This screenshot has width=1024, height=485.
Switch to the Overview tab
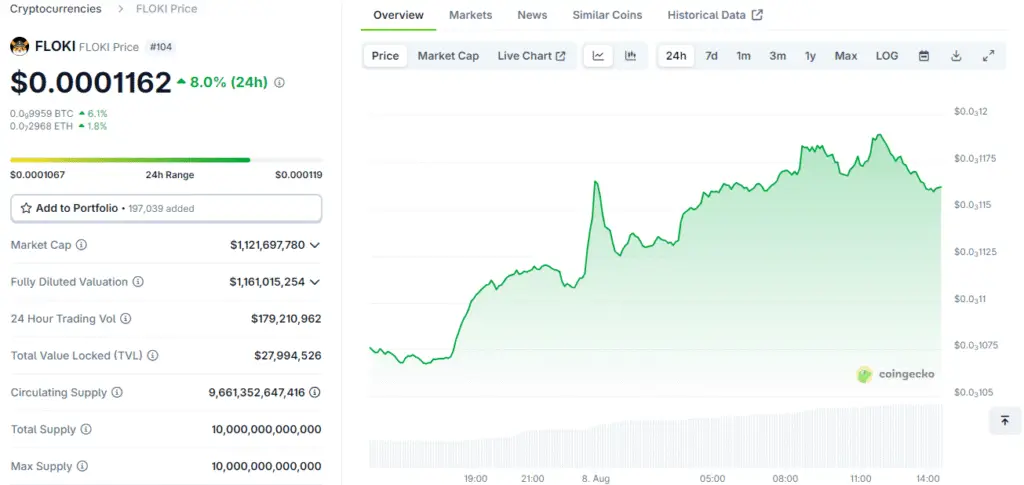398,15
